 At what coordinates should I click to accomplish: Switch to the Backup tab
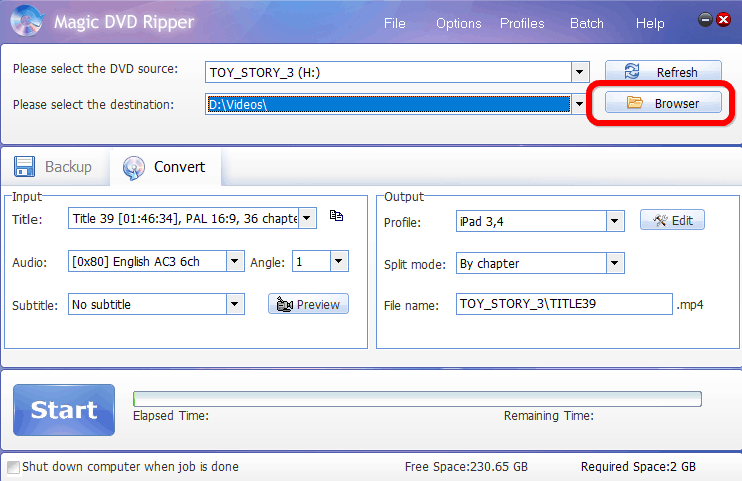(x=53, y=167)
